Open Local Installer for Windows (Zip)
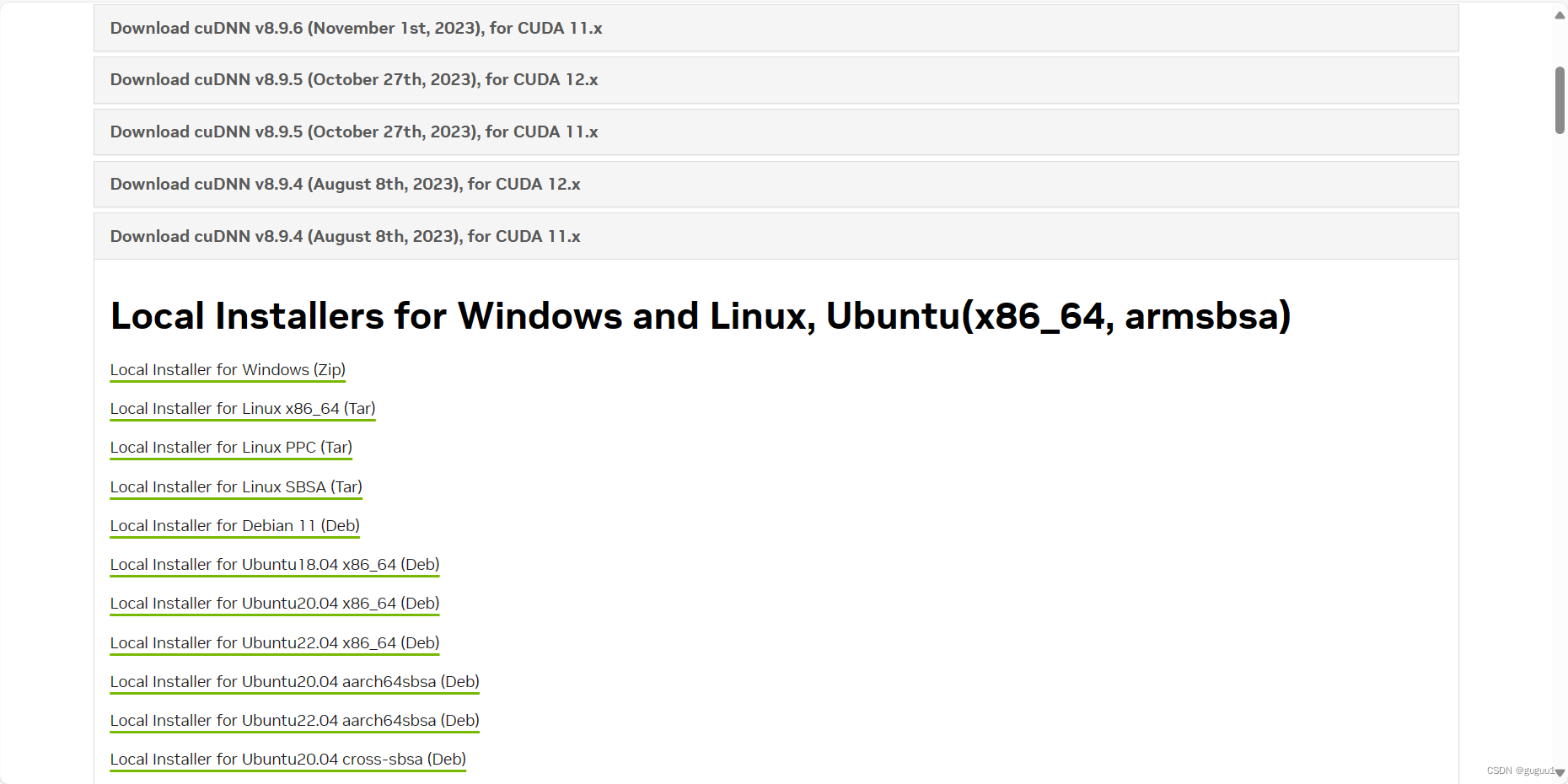 pos(227,369)
